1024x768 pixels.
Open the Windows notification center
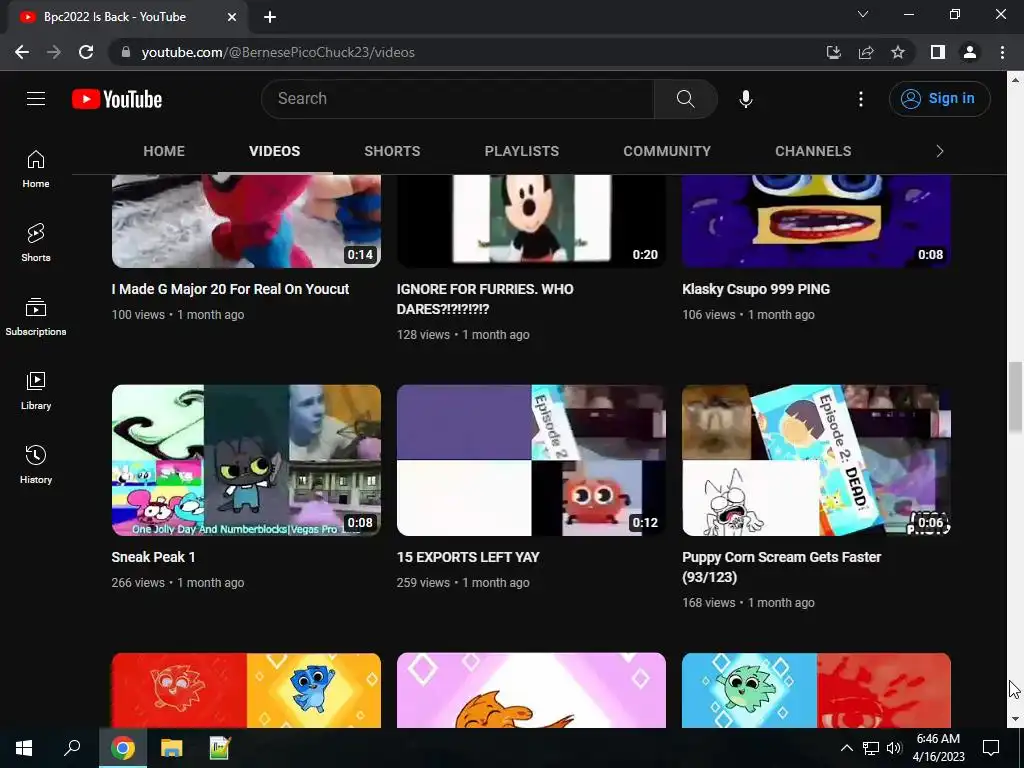pyautogui.click(x=991, y=748)
